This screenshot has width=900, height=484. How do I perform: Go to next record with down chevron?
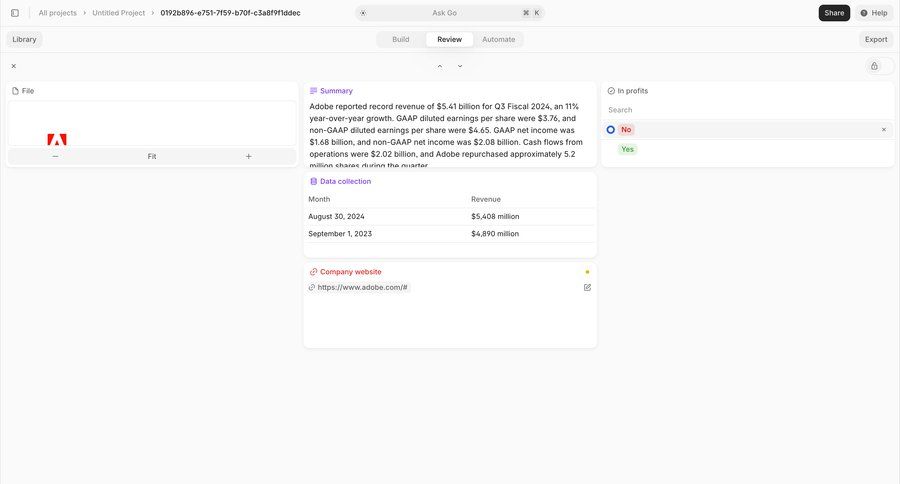pyautogui.click(x=460, y=66)
